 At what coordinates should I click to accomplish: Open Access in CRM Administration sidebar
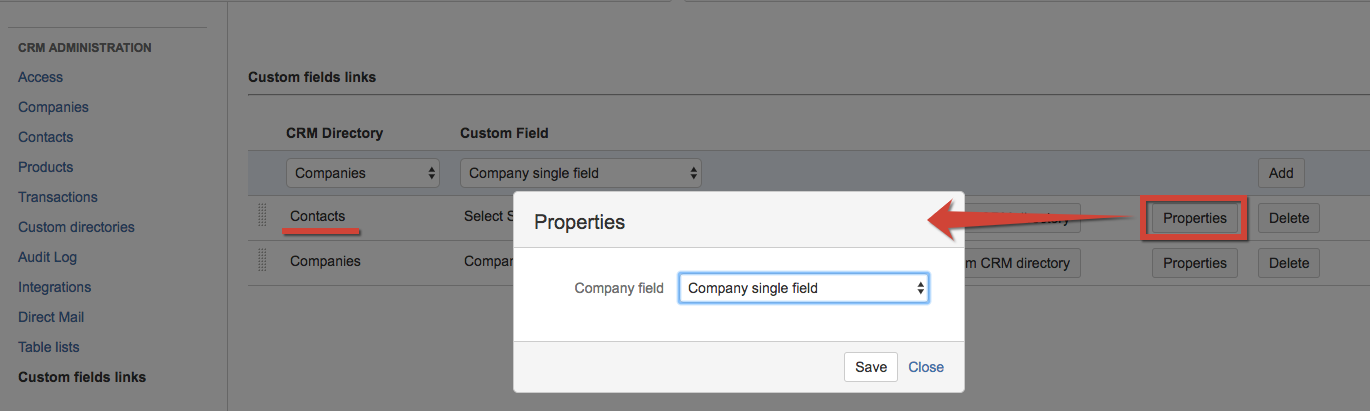tap(40, 77)
